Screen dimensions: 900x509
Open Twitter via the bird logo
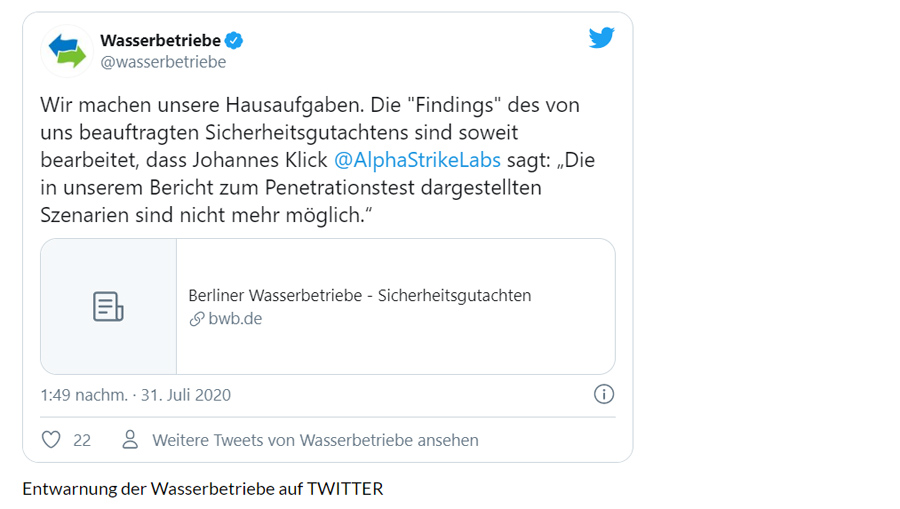[x=601, y=39]
